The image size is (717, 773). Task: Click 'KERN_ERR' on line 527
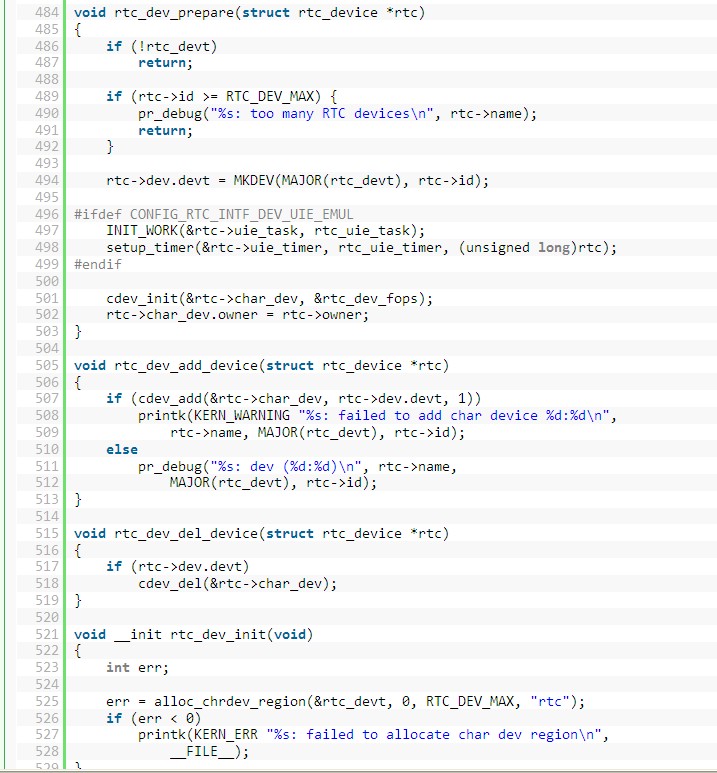[x=226, y=735]
